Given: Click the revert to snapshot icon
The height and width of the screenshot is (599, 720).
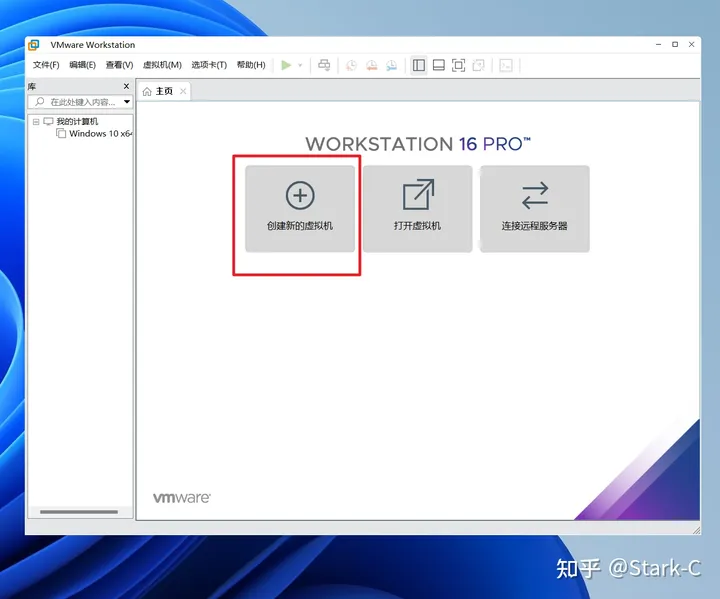Looking at the screenshot, I should 371,65.
